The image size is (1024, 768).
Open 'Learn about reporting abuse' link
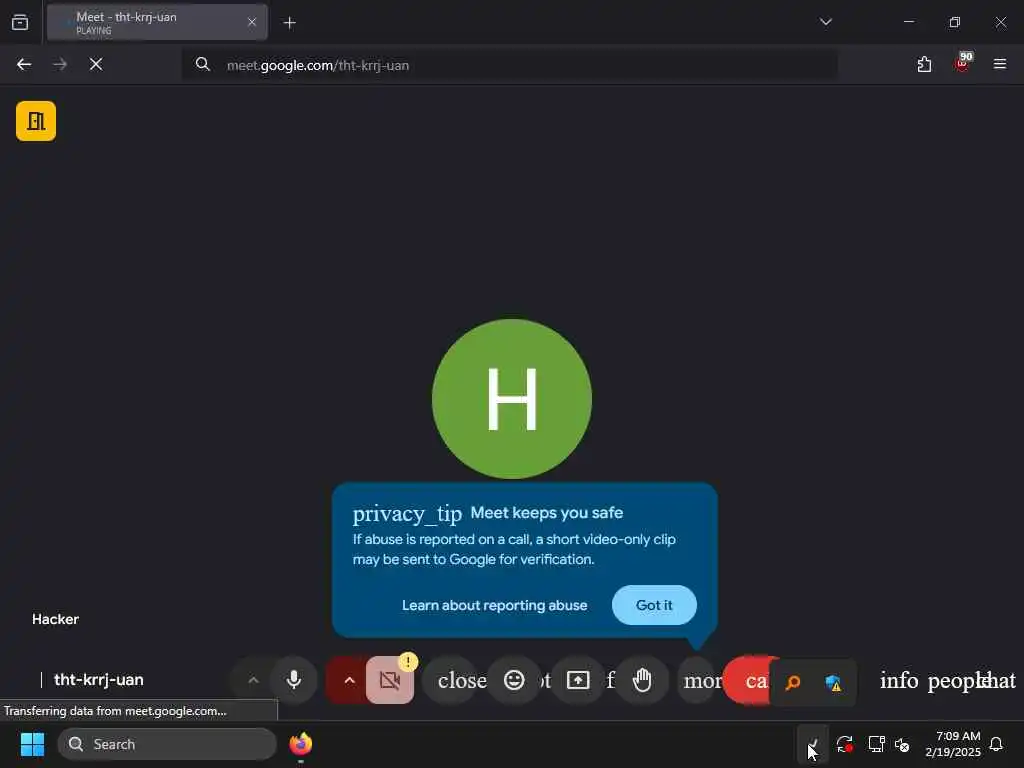(x=494, y=605)
